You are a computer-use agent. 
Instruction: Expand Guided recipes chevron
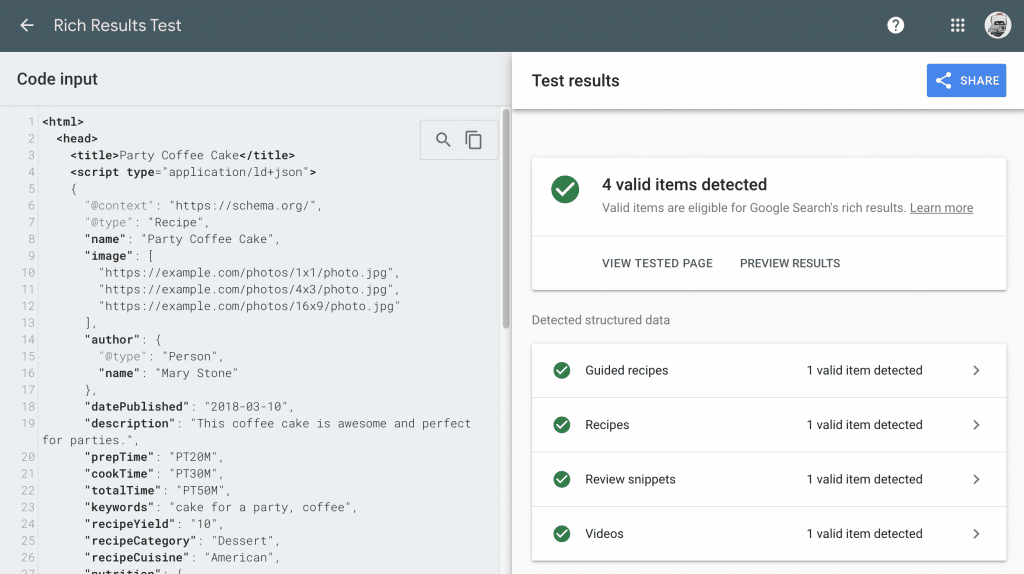click(976, 371)
